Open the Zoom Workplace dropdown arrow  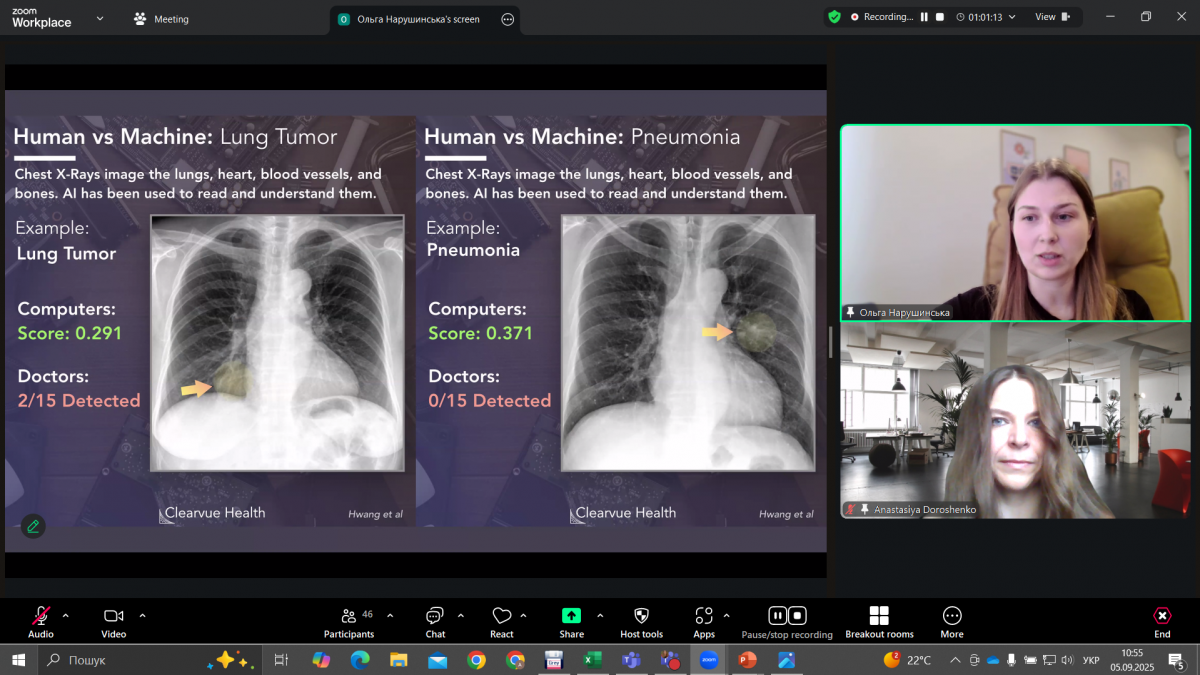click(x=100, y=18)
